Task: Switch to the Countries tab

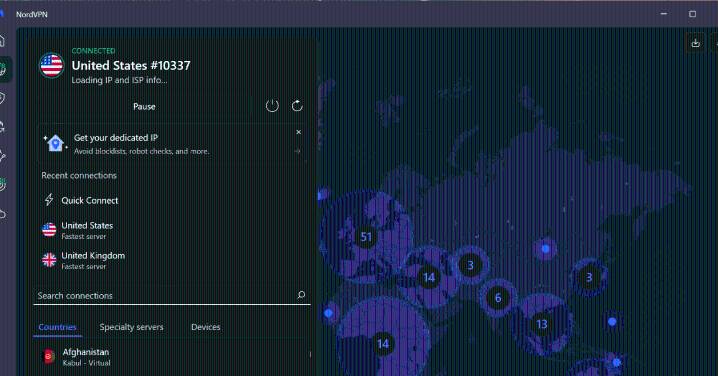Action: click(x=57, y=327)
